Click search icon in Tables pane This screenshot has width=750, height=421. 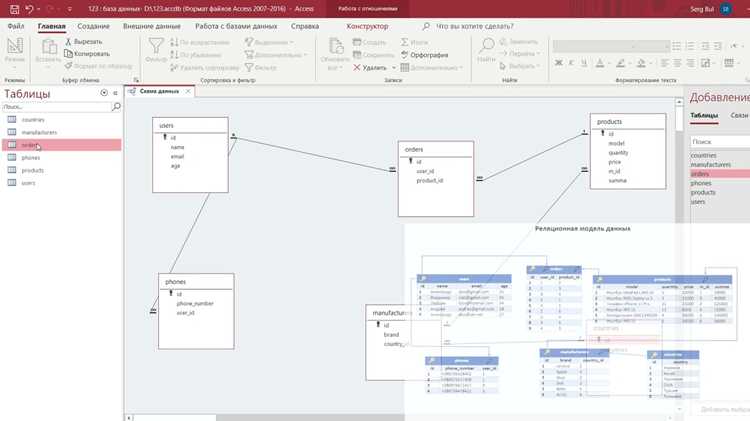[x=116, y=107]
